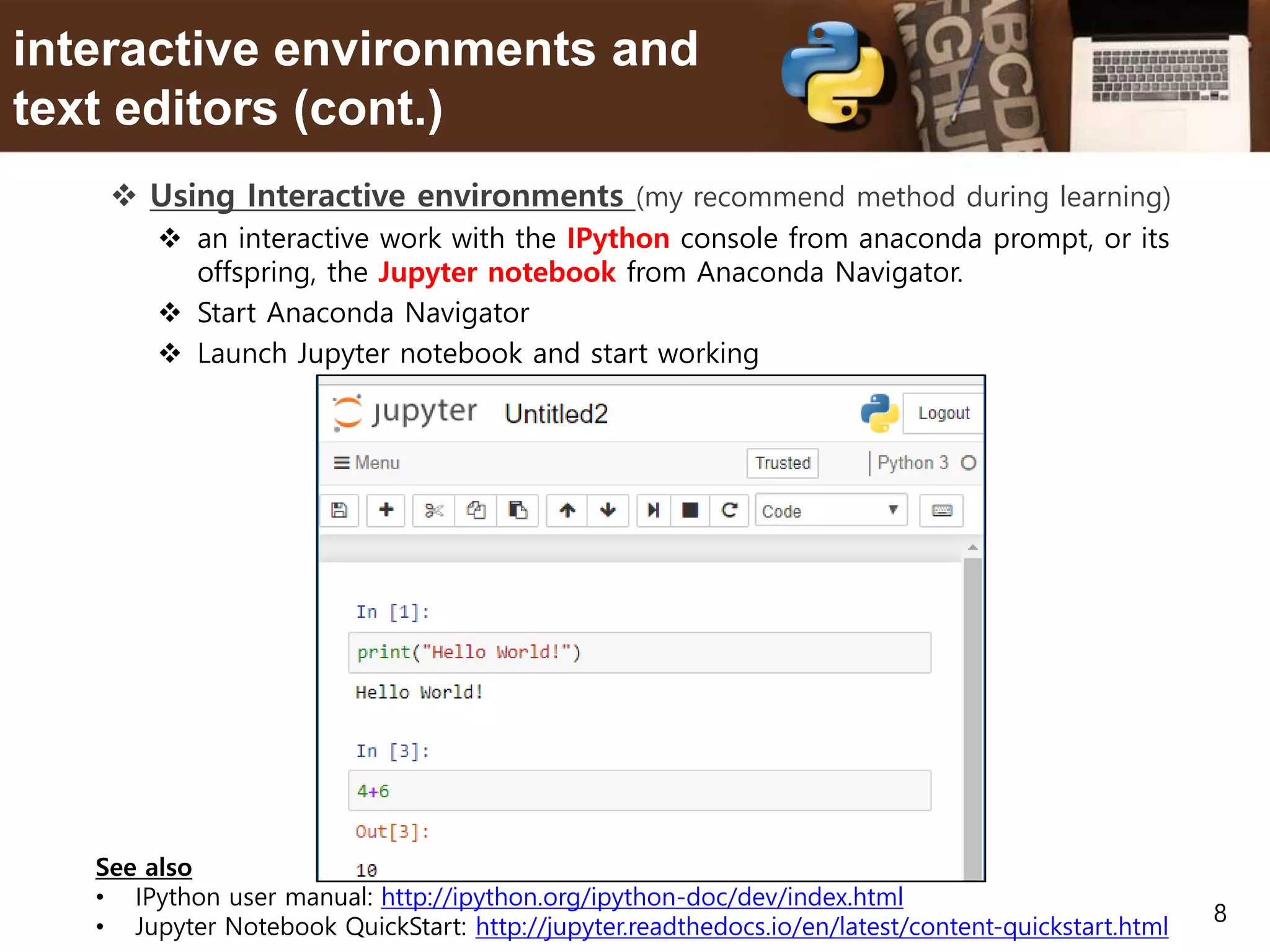Add a new cell with plus icon
This screenshot has width=1270, height=952.
coord(386,511)
